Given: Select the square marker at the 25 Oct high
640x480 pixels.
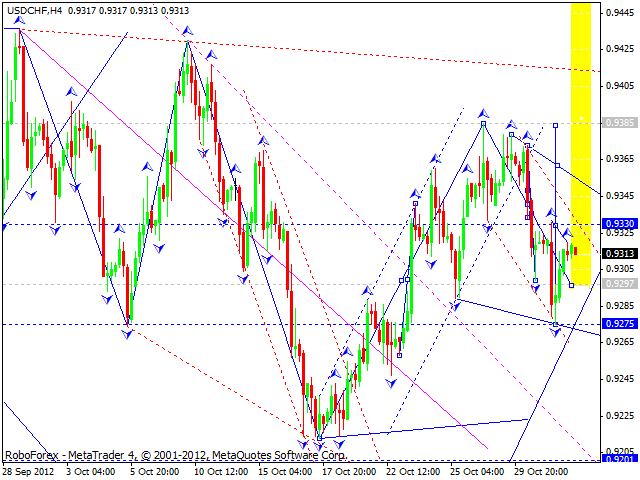Looking at the screenshot, I should click(484, 124).
